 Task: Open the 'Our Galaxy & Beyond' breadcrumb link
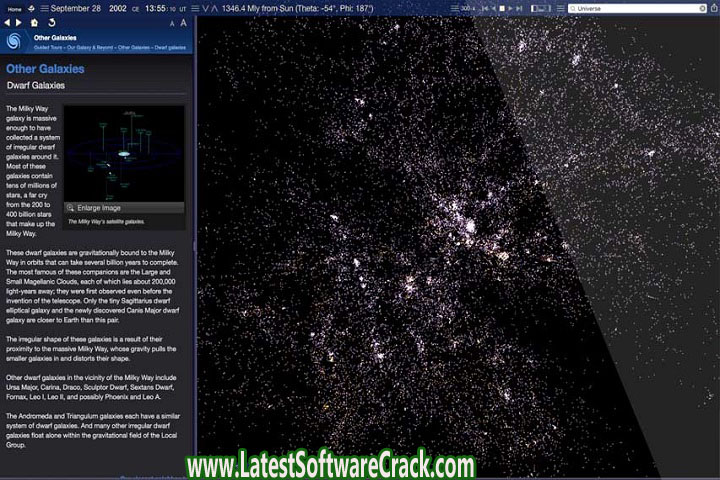(x=90, y=47)
